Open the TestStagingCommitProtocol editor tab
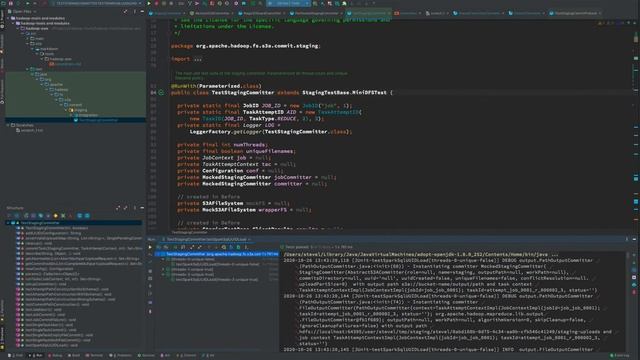 point(576,13)
